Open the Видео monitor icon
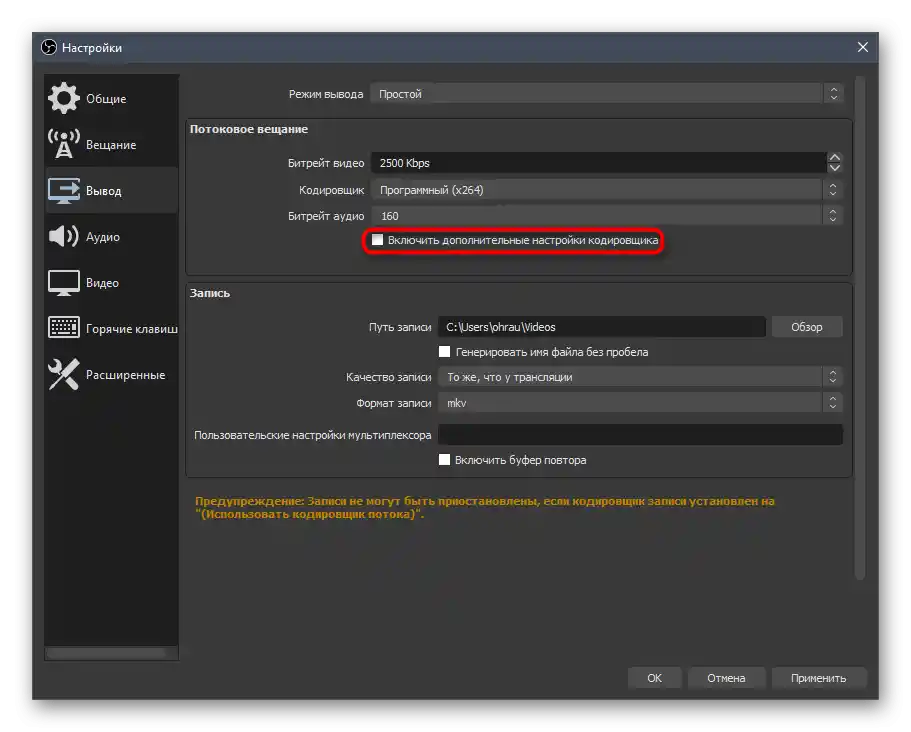The image size is (911, 732). (64, 283)
